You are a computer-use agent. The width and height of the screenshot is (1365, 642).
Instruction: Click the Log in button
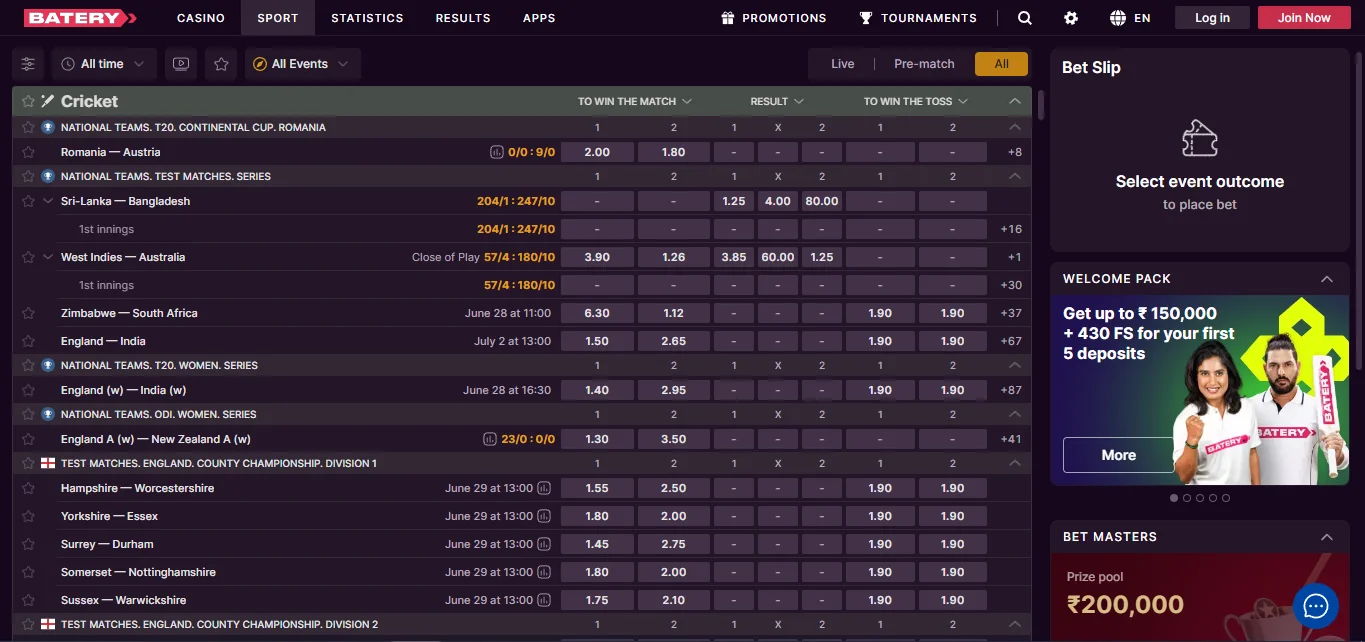click(x=1212, y=18)
